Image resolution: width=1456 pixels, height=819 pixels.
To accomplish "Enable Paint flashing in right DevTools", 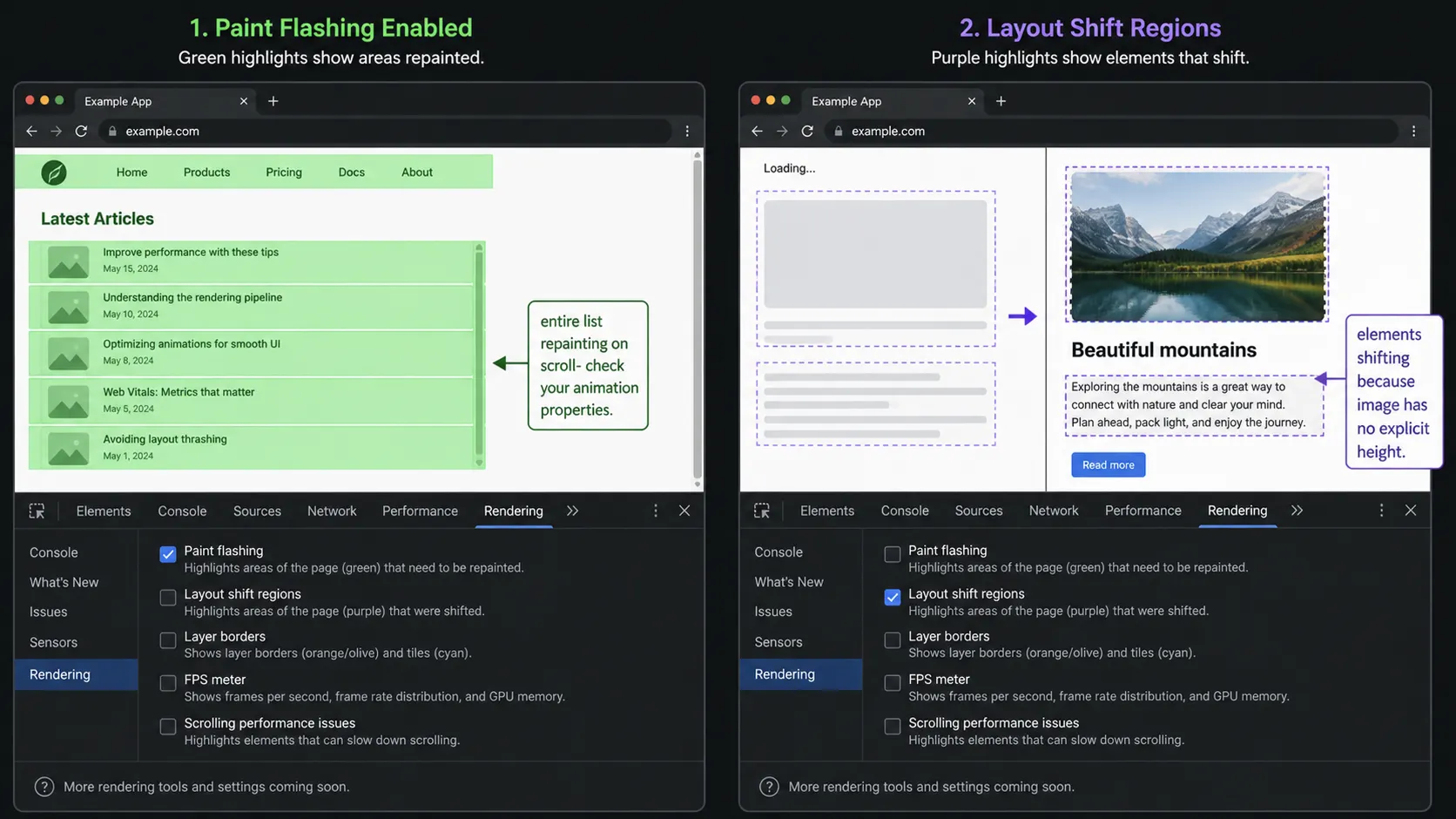I will (893, 554).
